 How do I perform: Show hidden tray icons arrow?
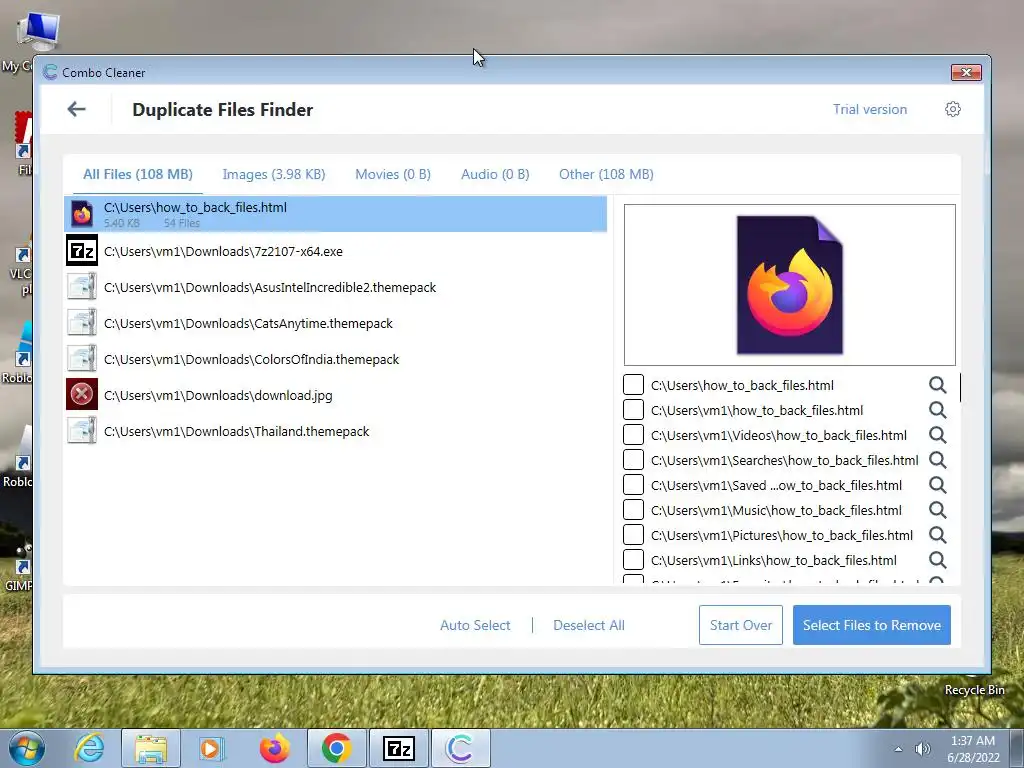click(898, 750)
